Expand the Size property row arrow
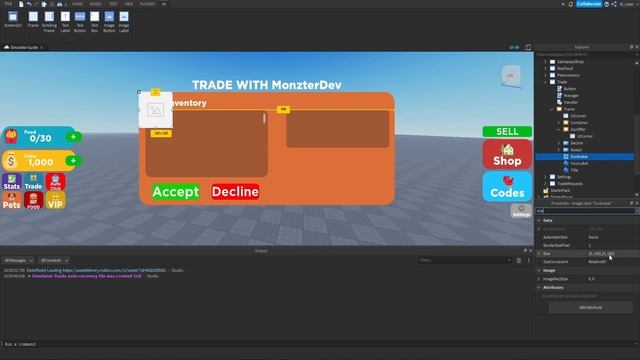This screenshot has height=360, width=640. 539,253
